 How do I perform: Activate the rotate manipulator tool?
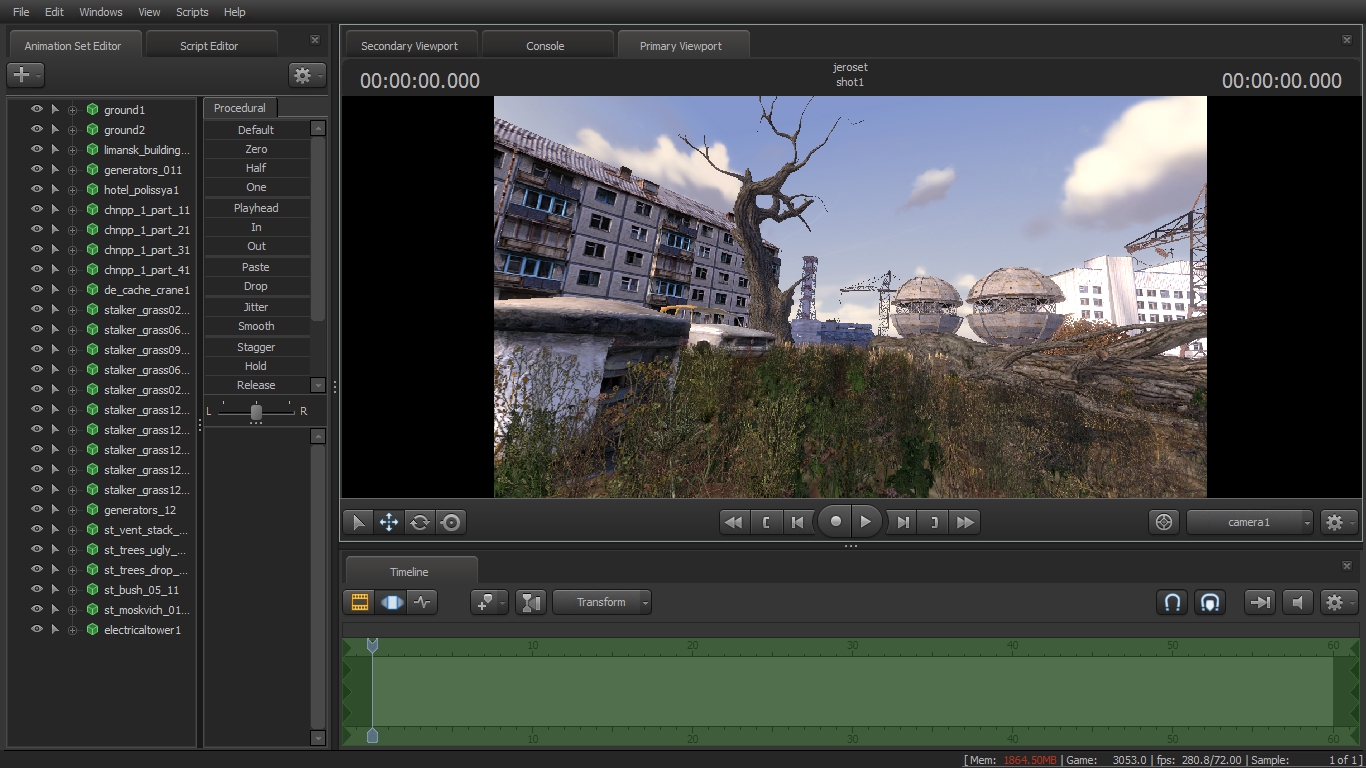419,522
